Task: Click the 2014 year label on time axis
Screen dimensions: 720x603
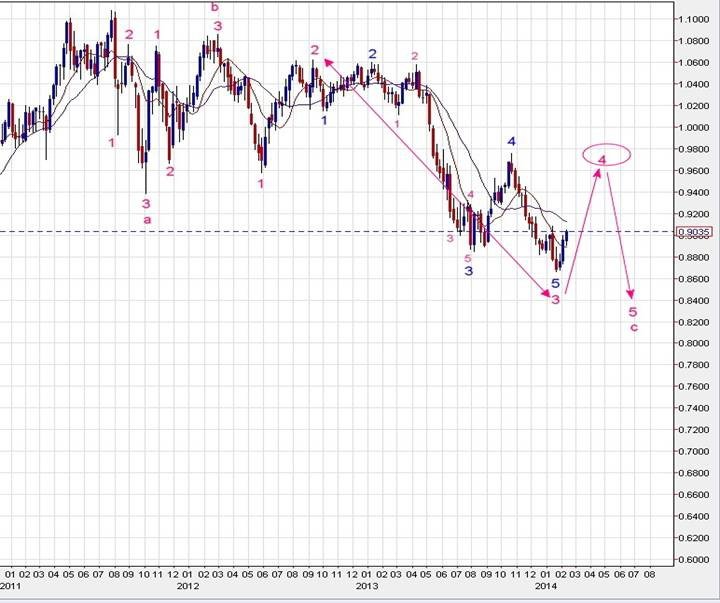Action: [x=546, y=586]
